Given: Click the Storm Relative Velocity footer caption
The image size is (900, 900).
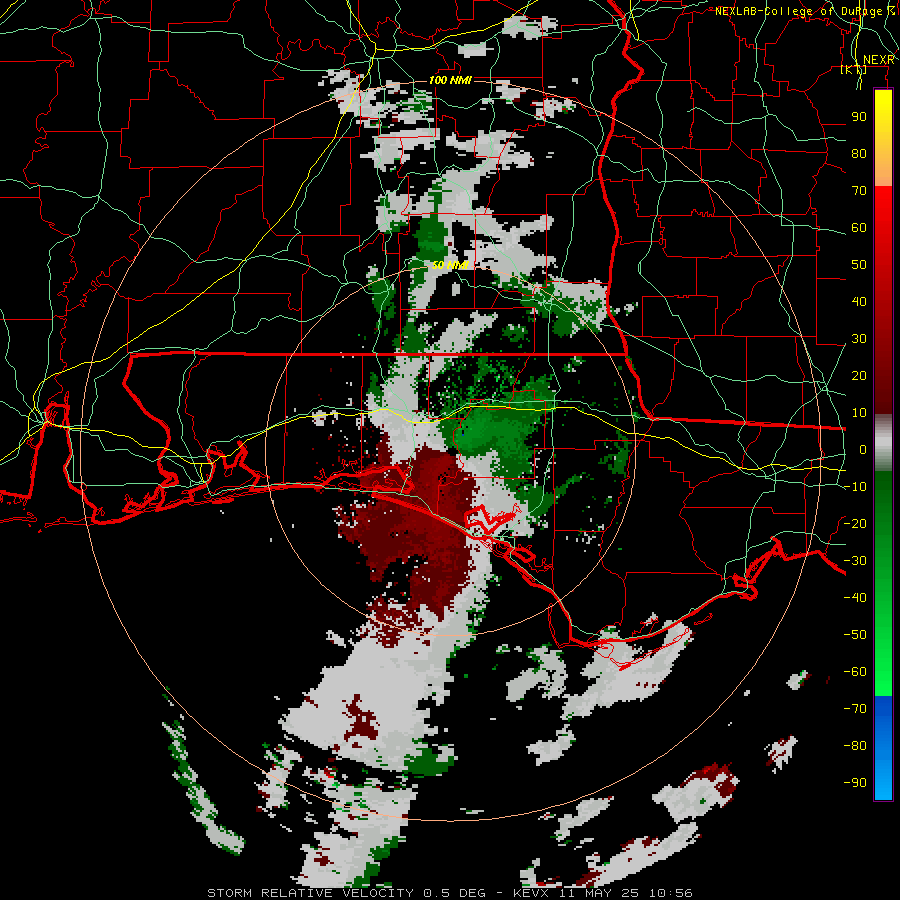Looking at the screenshot, I should click(x=449, y=893).
